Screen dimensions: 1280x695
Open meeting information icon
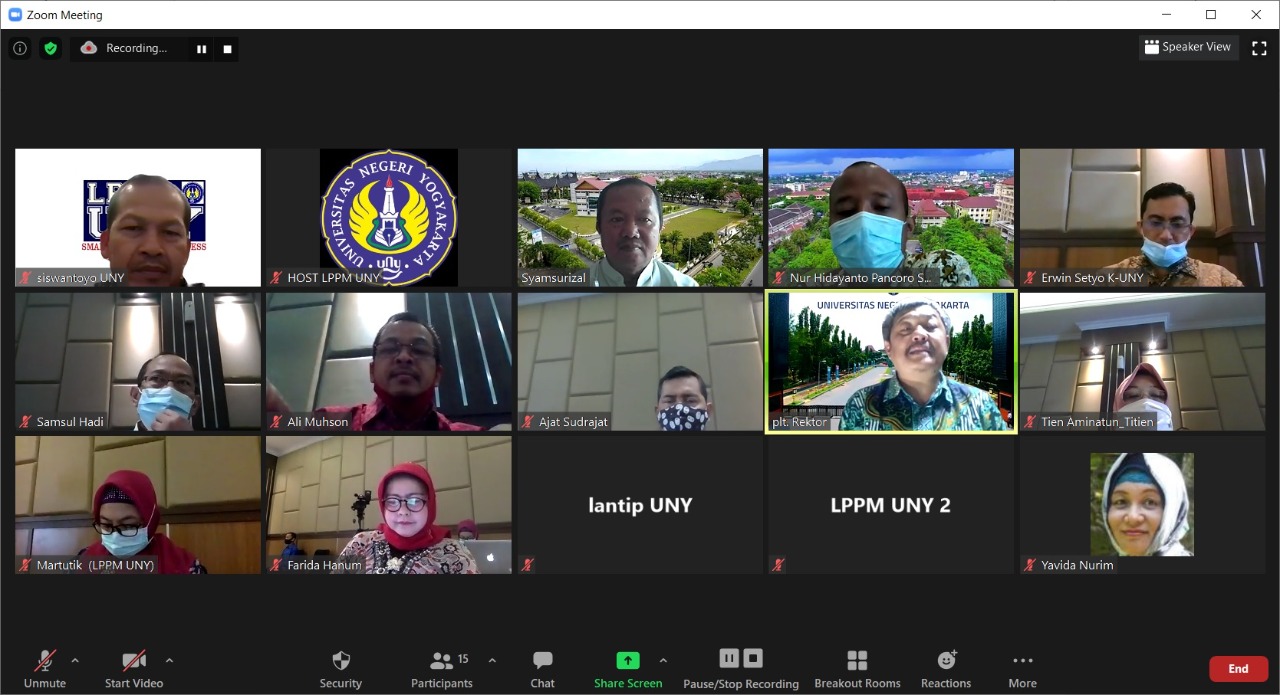[x=20, y=48]
